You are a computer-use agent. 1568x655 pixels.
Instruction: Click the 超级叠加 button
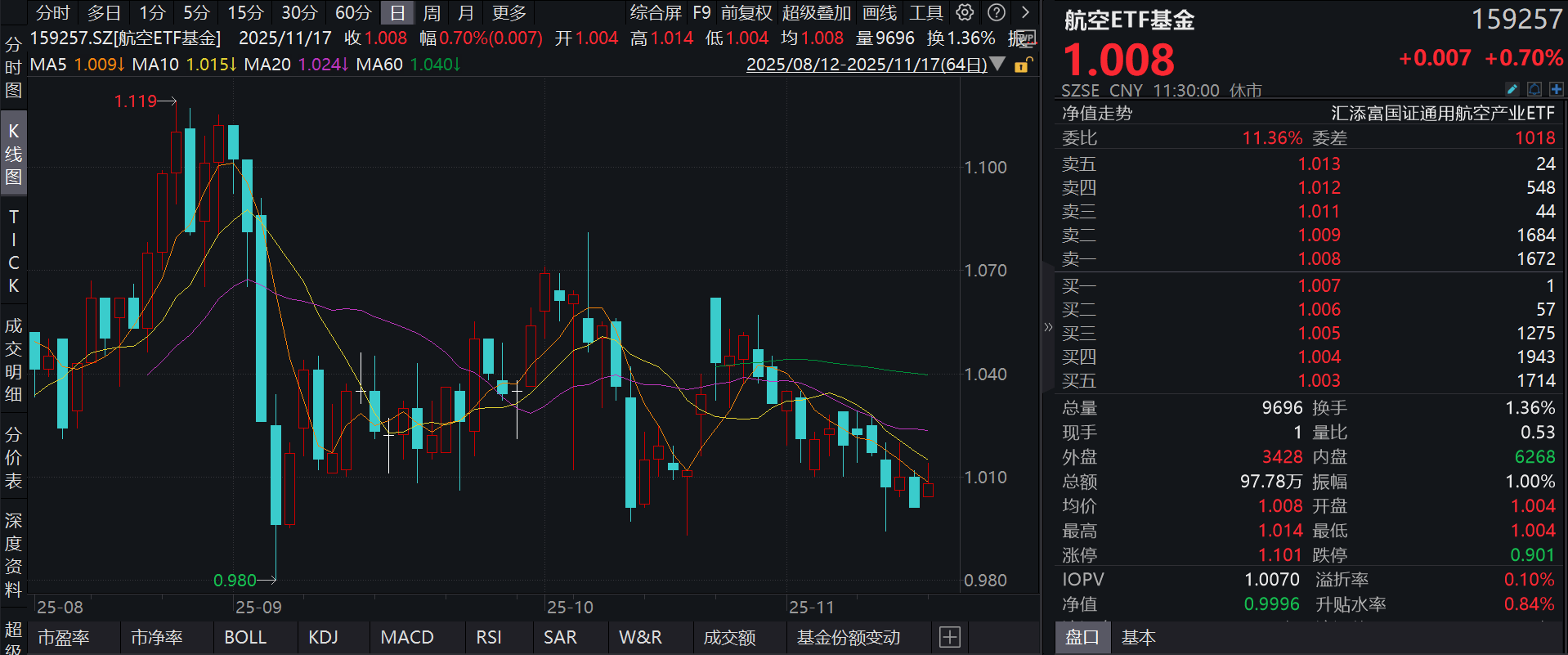(x=816, y=13)
